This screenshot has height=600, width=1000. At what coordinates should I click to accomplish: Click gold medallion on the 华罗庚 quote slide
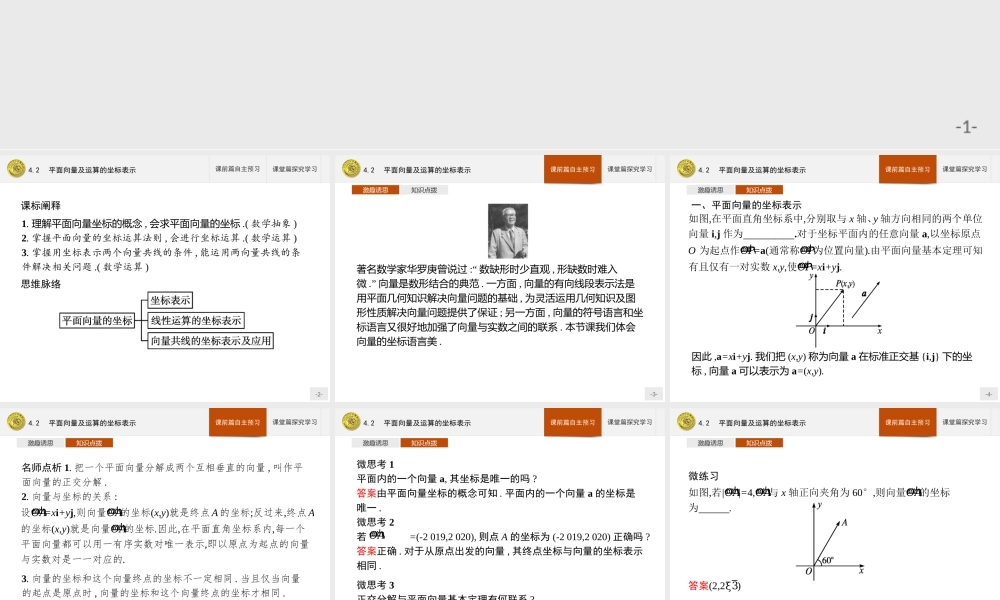tap(350, 169)
